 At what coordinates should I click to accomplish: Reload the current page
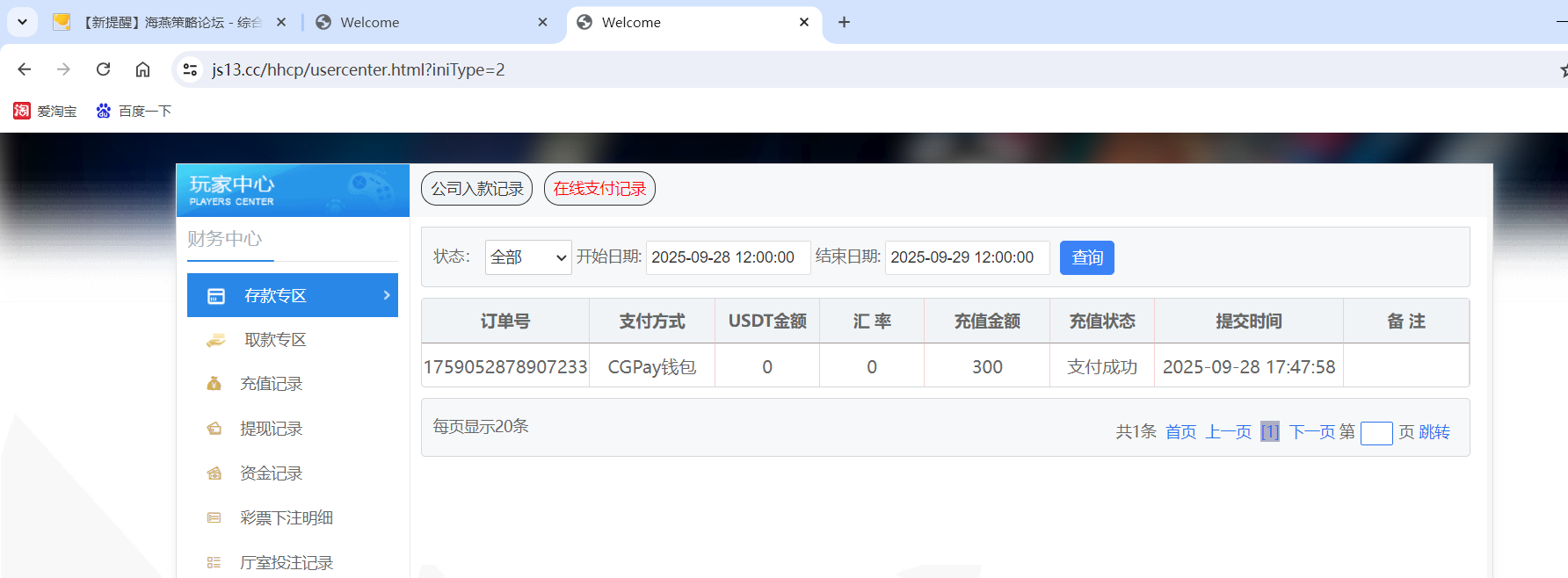click(x=103, y=69)
